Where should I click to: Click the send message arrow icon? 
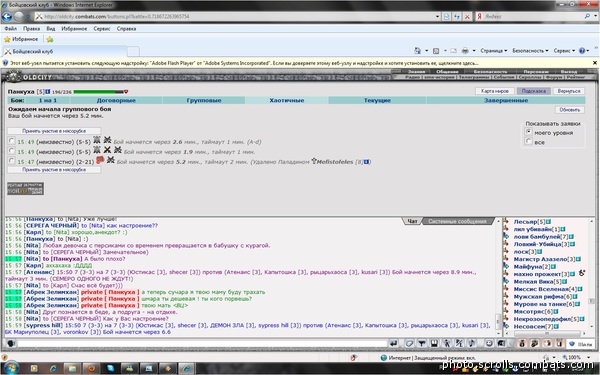coord(393,343)
